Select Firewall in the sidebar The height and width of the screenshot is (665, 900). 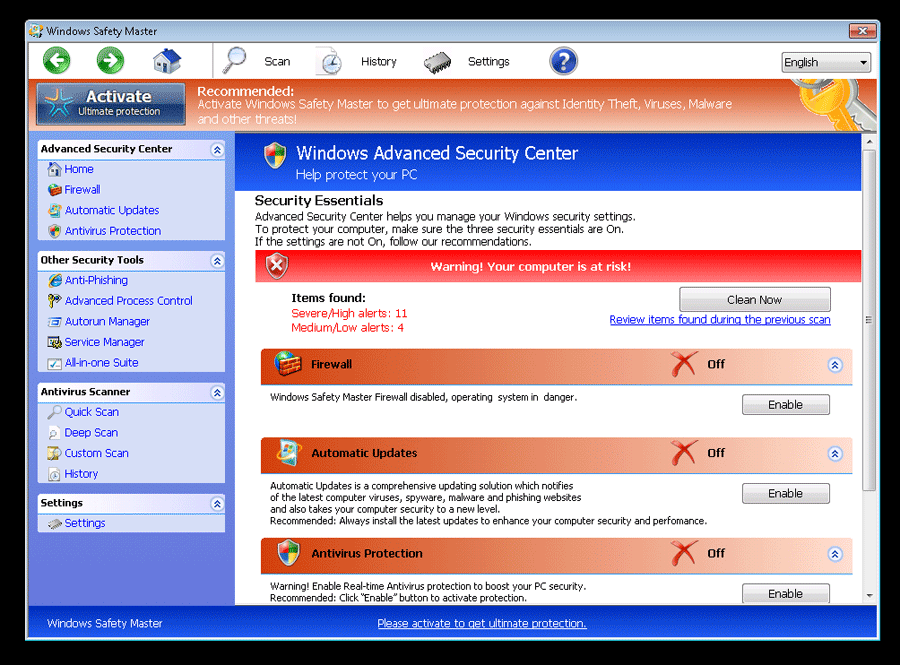pos(82,190)
